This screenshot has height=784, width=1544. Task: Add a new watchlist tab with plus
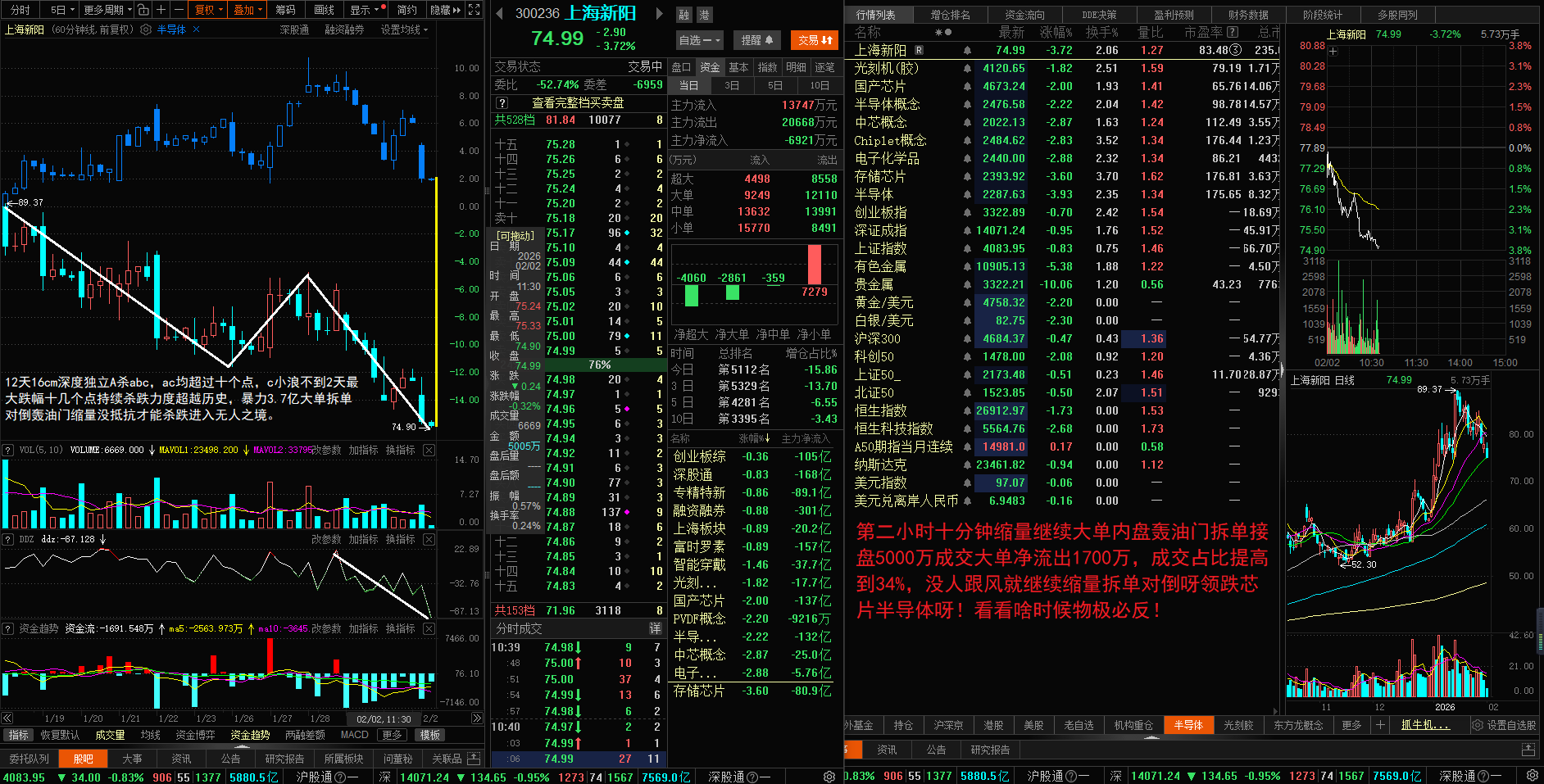click(x=1380, y=725)
